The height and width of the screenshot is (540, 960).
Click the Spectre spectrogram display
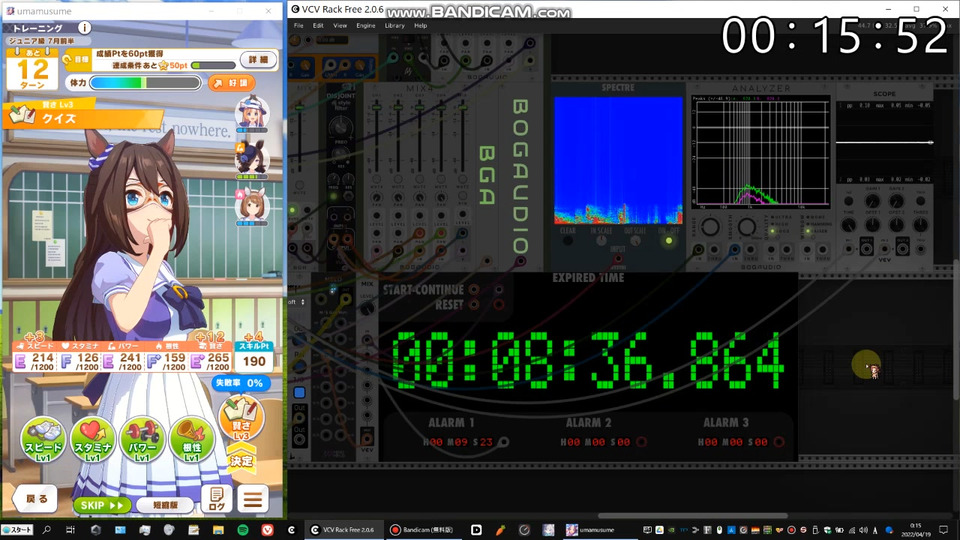point(618,160)
